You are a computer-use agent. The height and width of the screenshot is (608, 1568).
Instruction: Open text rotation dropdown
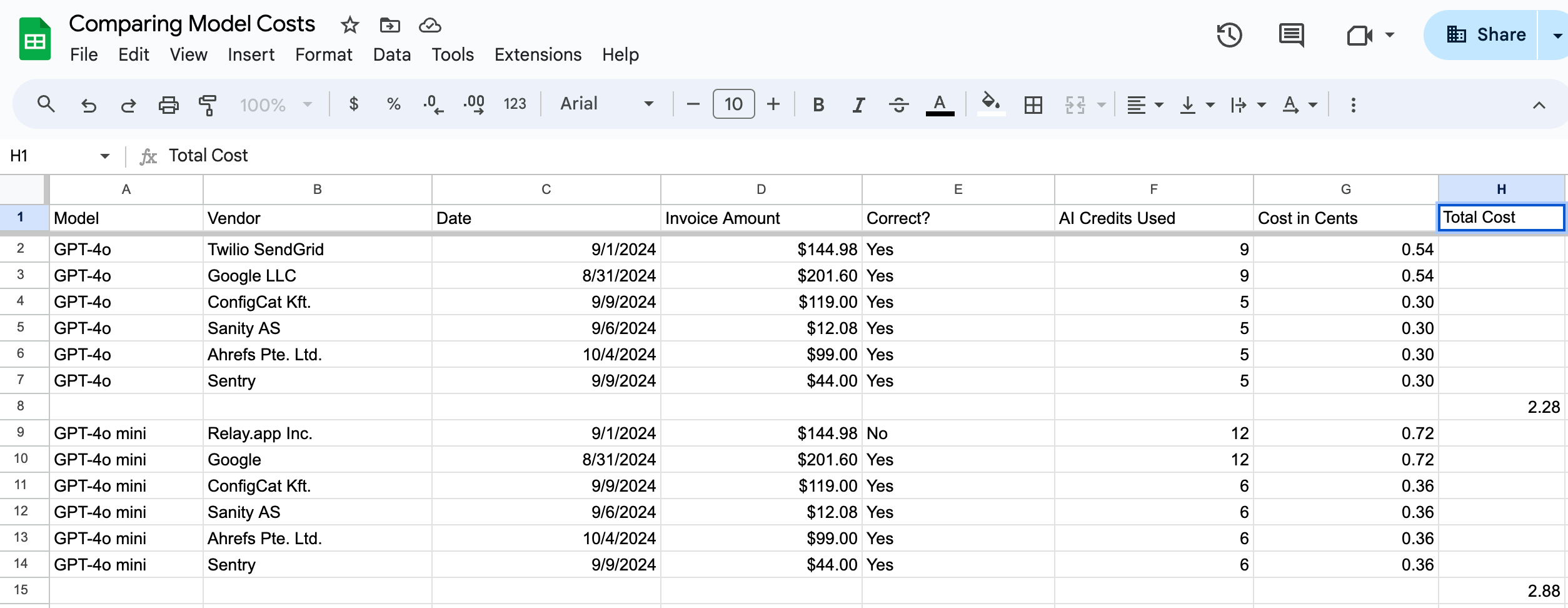click(1299, 104)
